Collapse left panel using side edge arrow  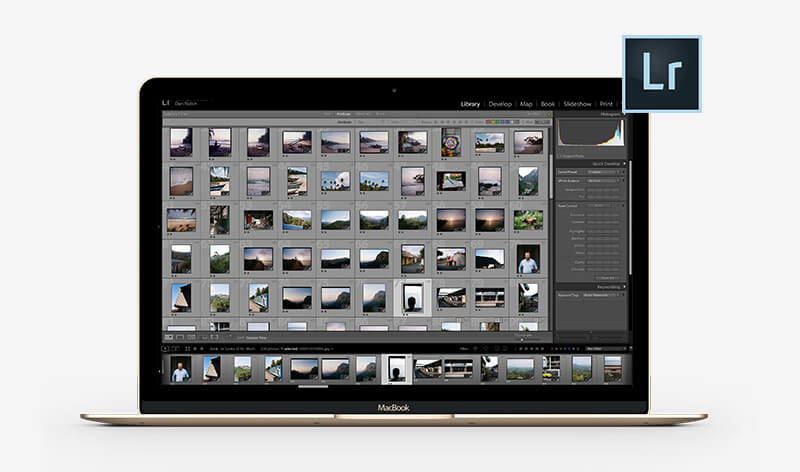(x=159, y=227)
